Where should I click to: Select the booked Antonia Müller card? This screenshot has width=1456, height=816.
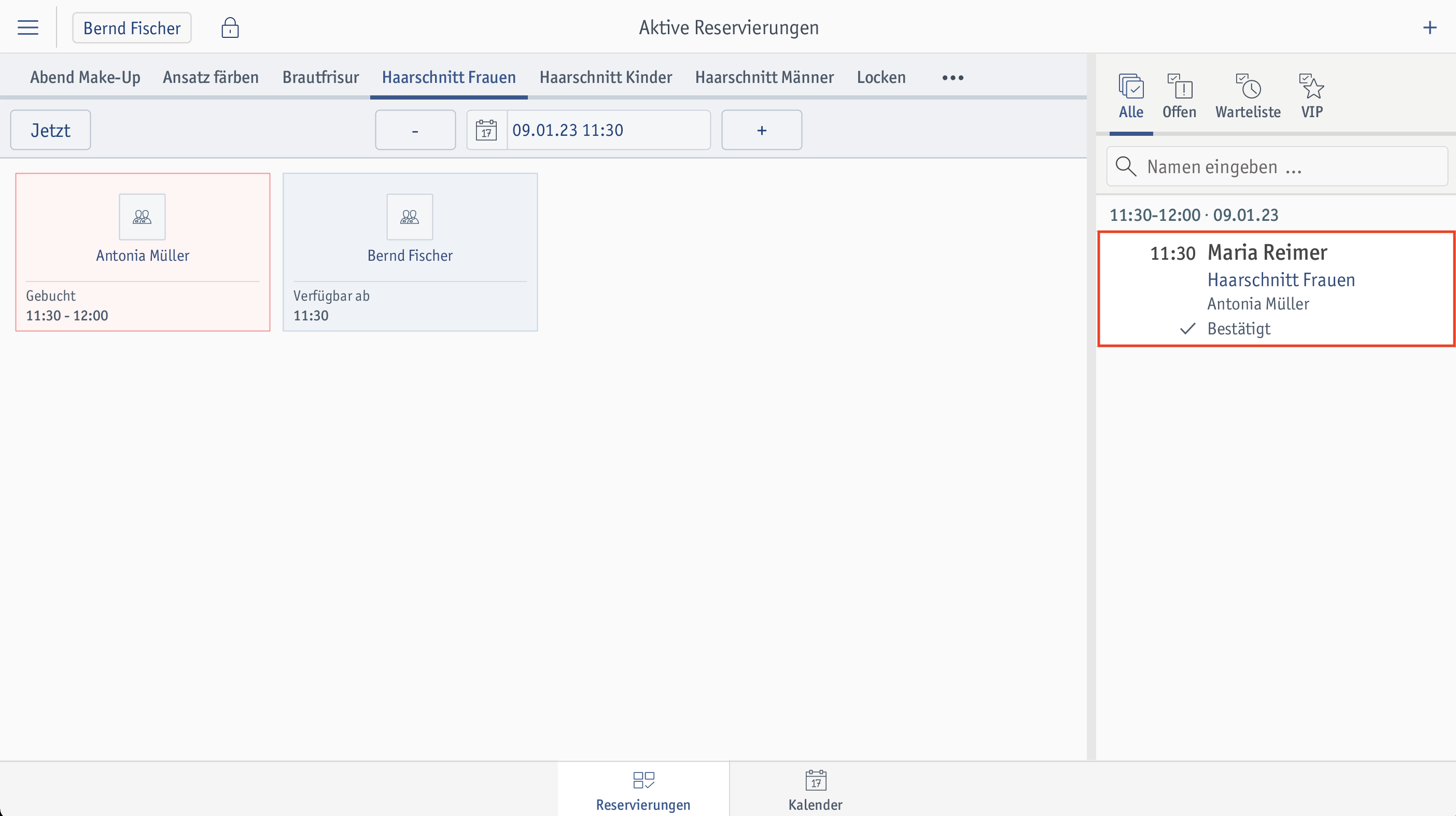[x=143, y=252]
